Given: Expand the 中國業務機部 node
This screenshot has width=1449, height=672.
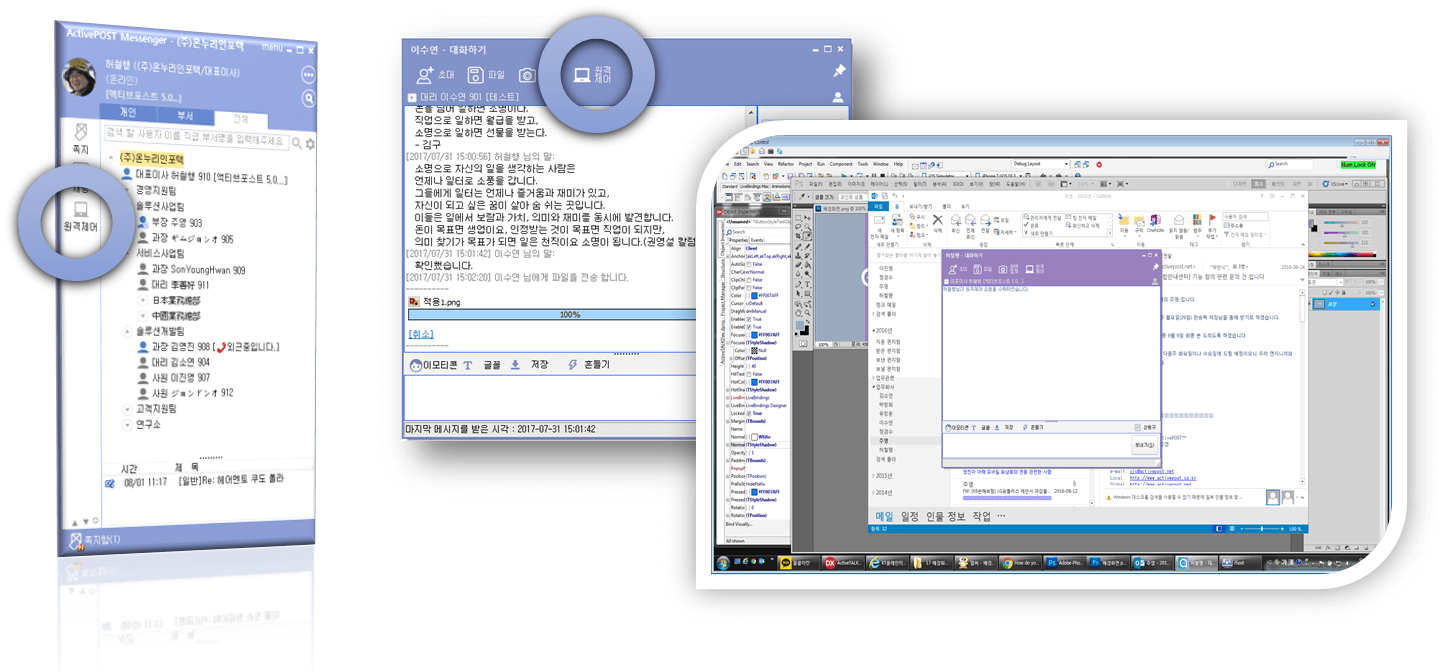Looking at the screenshot, I should click(142, 315).
